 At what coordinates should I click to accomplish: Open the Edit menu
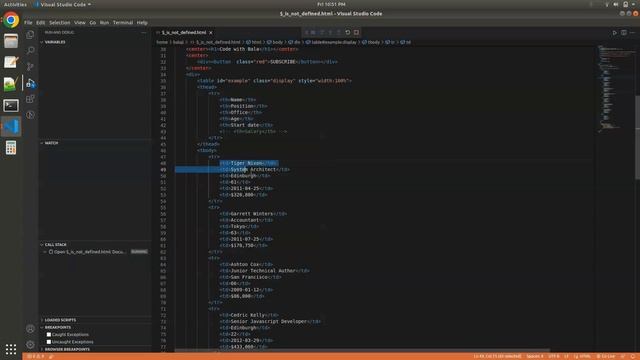click(x=40, y=22)
